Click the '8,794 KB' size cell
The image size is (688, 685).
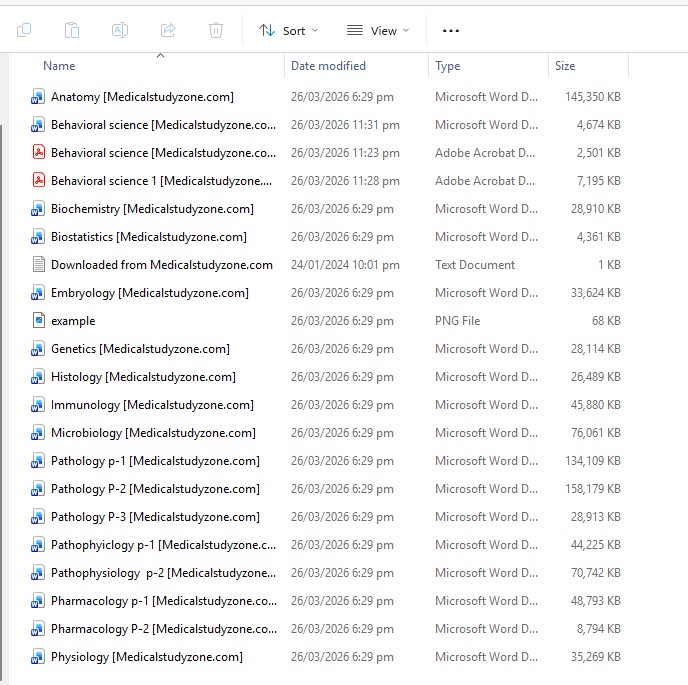coord(598,629)
